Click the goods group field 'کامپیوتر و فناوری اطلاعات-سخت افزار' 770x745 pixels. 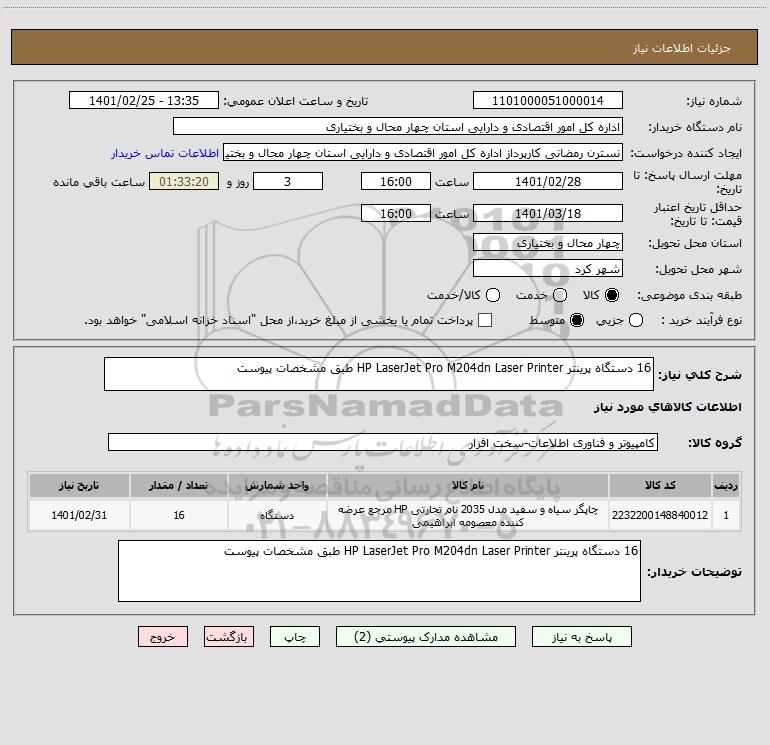click(x=383, y=442)
